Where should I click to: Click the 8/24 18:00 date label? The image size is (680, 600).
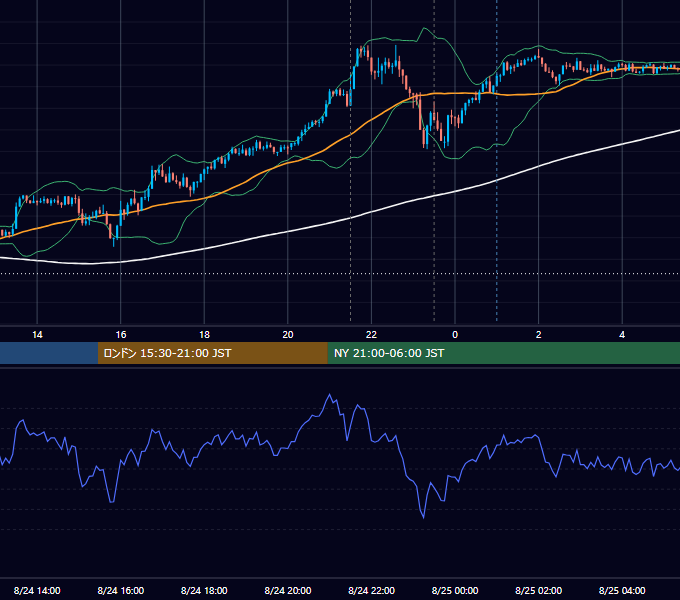[204, 590]
